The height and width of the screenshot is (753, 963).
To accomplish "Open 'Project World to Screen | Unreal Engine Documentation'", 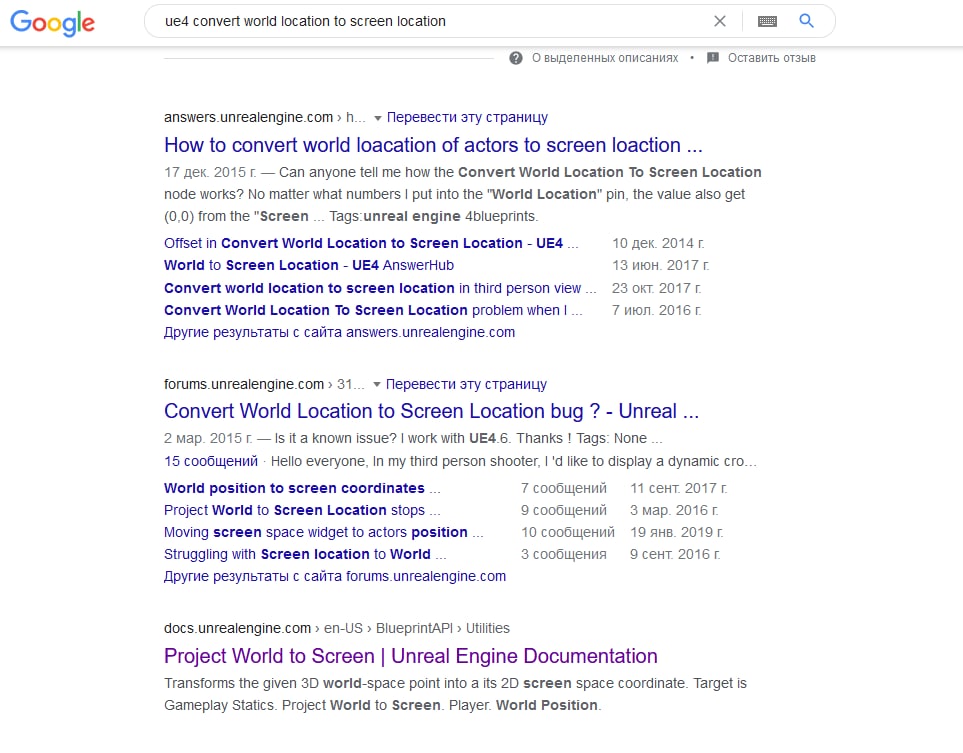I will [410, 656].
